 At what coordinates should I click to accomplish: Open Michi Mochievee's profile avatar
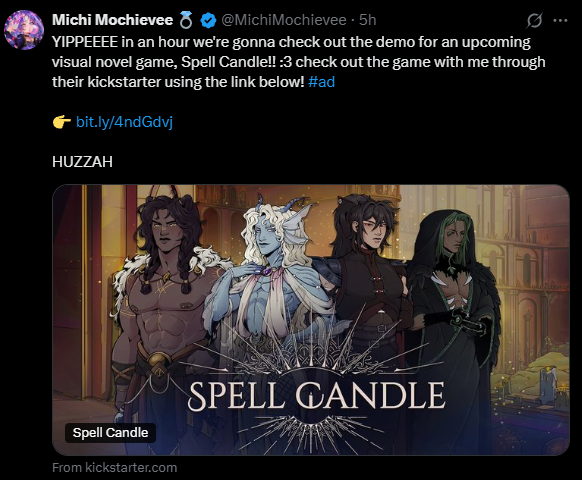[24, 30]
